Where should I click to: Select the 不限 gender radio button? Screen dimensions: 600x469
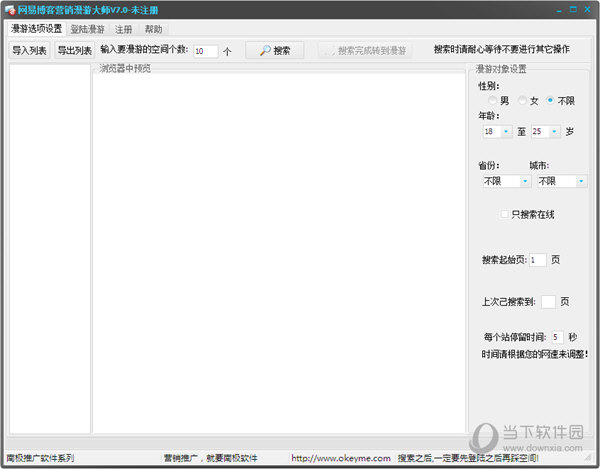(550, 100)
